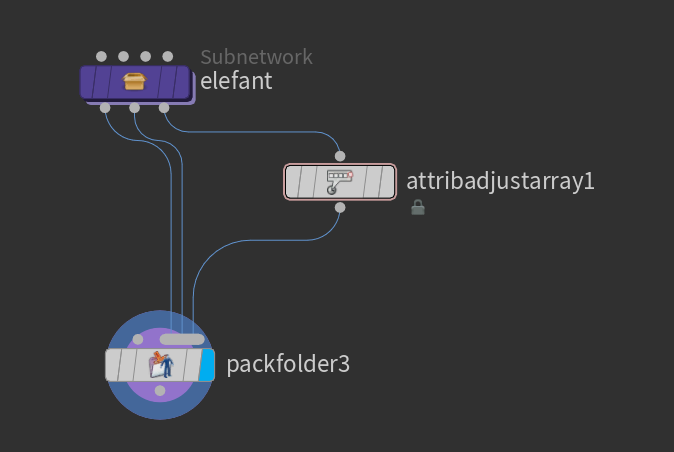674x452 pixels.
Task: Click the first output connector of elefant
Action: [x=105, y=108]
